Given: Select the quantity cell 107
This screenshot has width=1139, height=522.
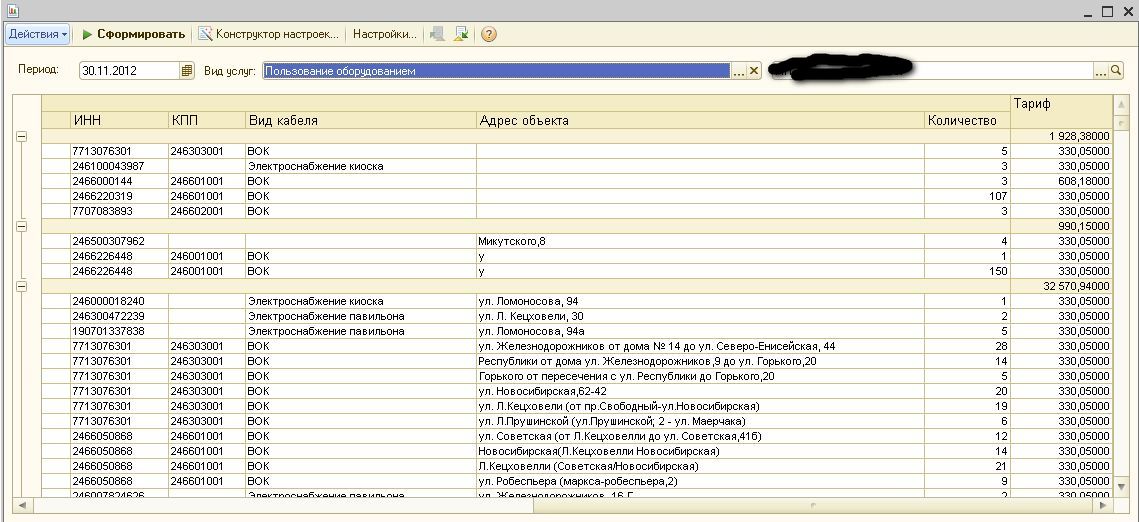Looking at the screenshot, I should click(x=967, y=196).
